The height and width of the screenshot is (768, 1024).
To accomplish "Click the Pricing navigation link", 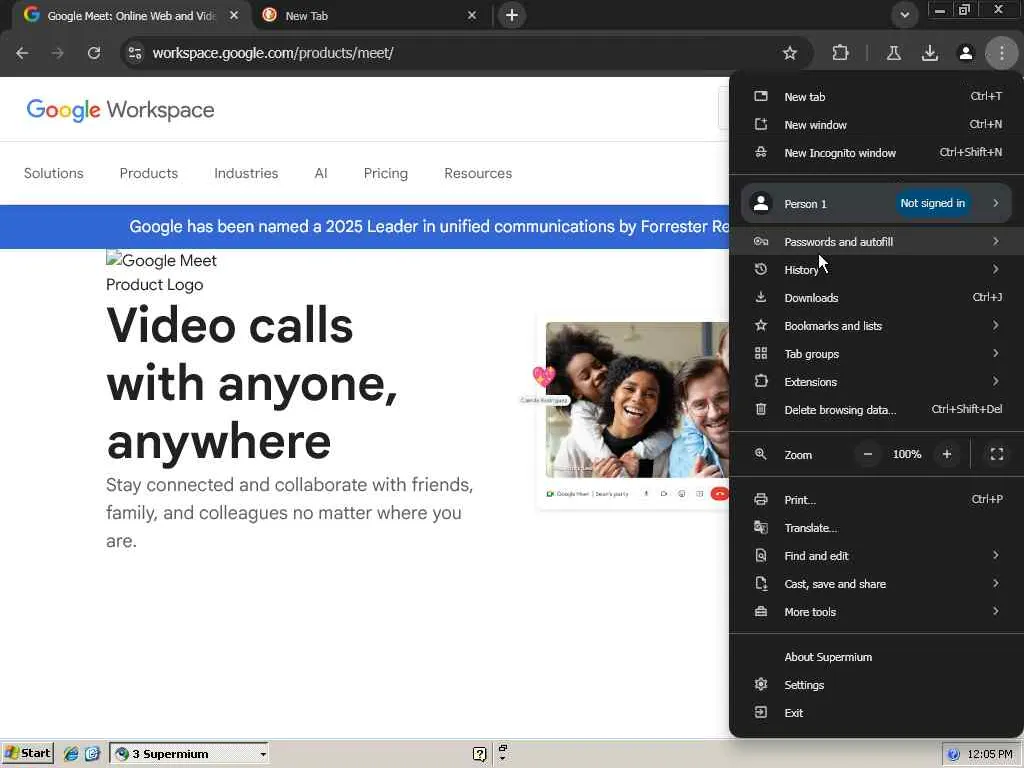I will pyautogui.click(x=386, y=173).
